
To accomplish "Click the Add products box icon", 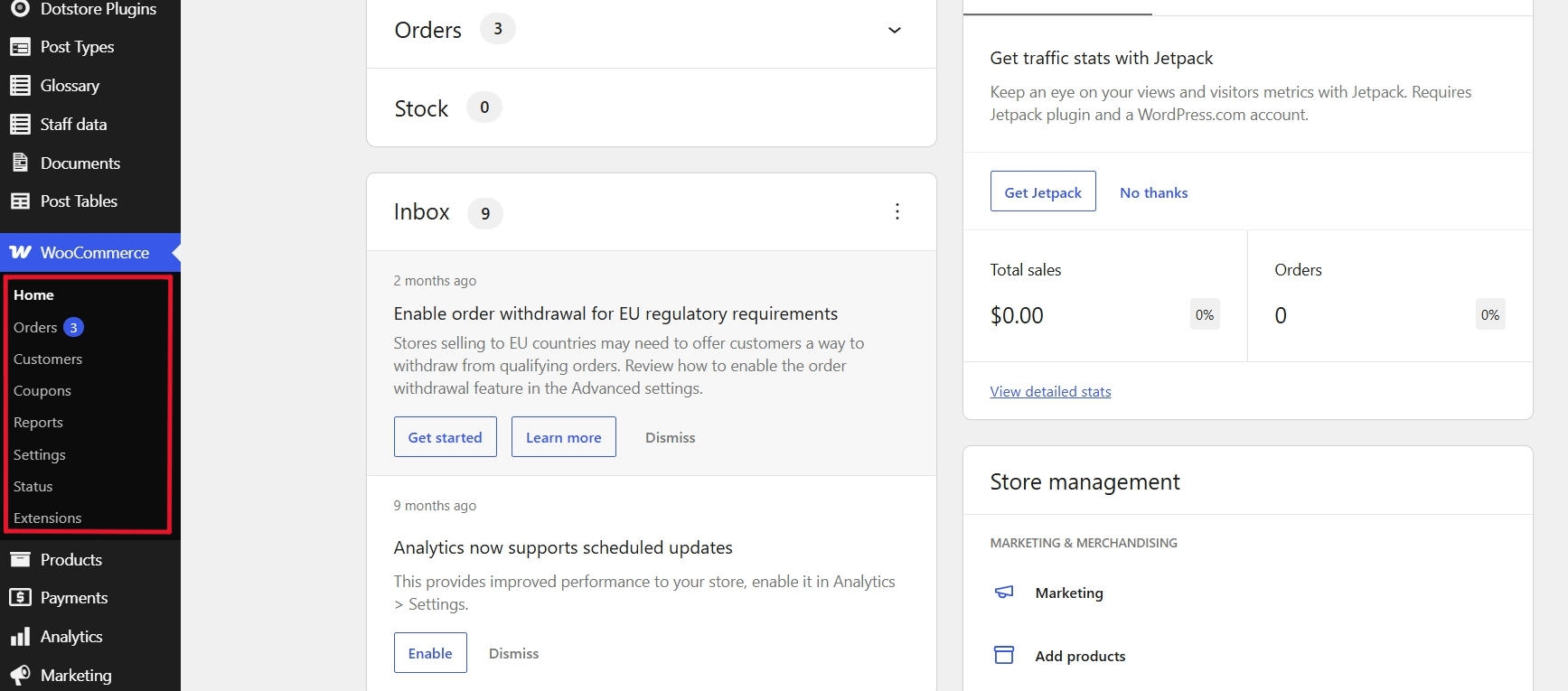I will (1004, 655).
